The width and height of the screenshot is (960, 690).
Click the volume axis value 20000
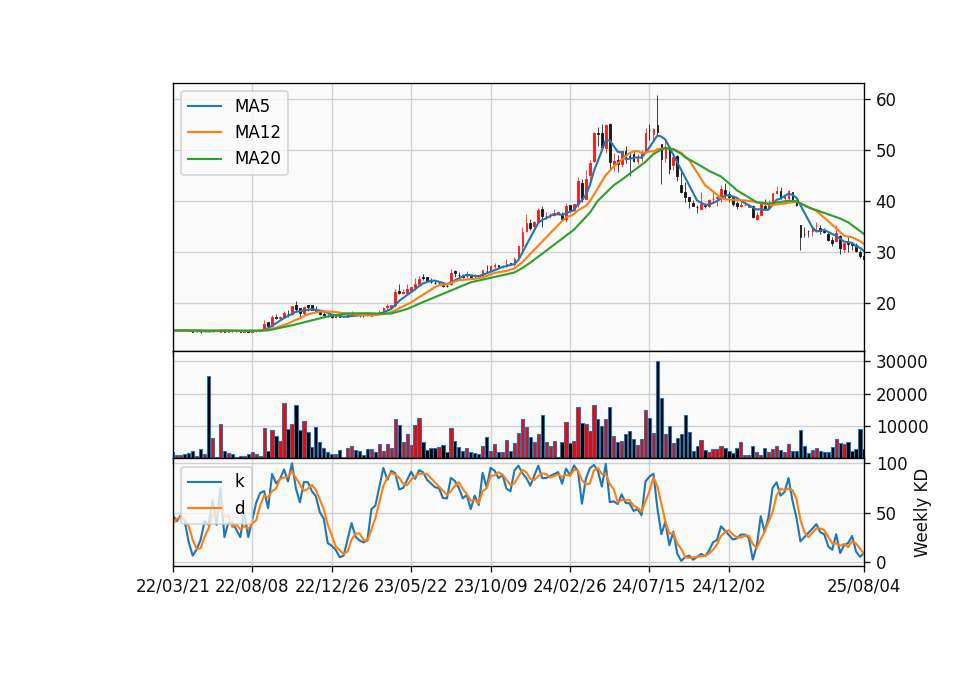point(902,395)
